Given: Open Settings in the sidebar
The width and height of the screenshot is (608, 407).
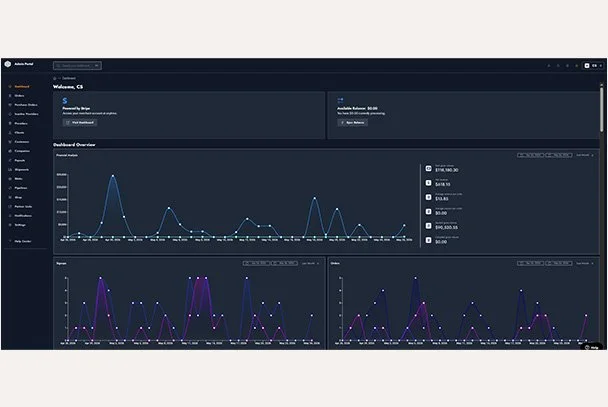Looking at the screenshot, I should pos(20,225).
